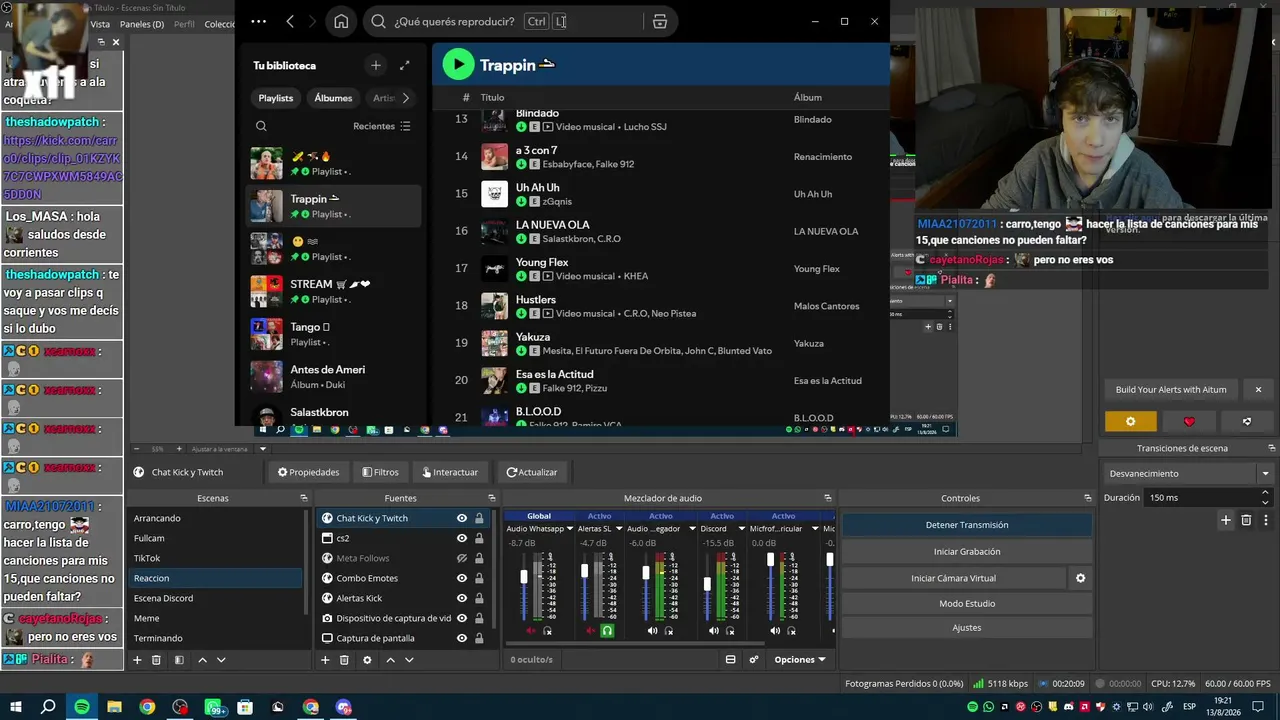Screen dimensions: 1280x720
Task: Select Álbumes filter in Spotify library
Action: pos(333,98)
